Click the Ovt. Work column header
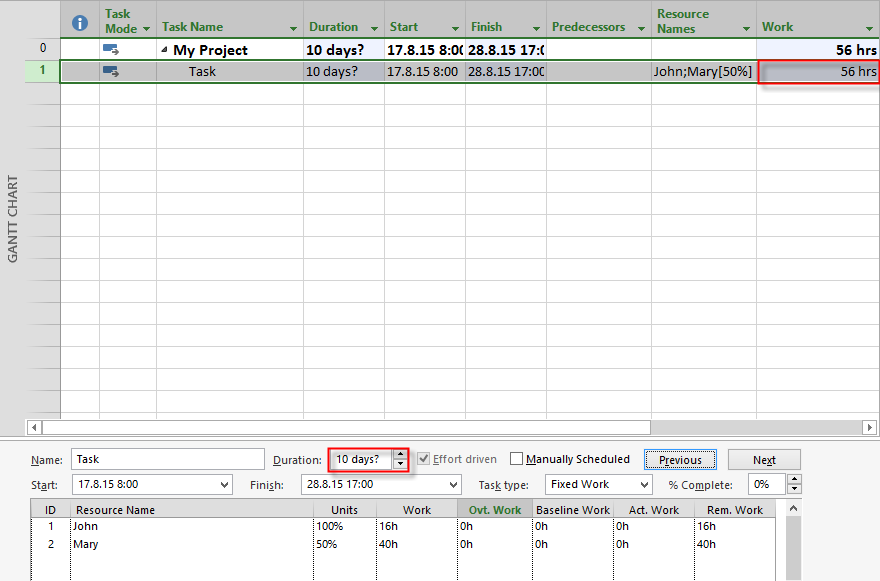Image resolution: width=880 pixels, height=581 pixels. click(x=495, y=510)
